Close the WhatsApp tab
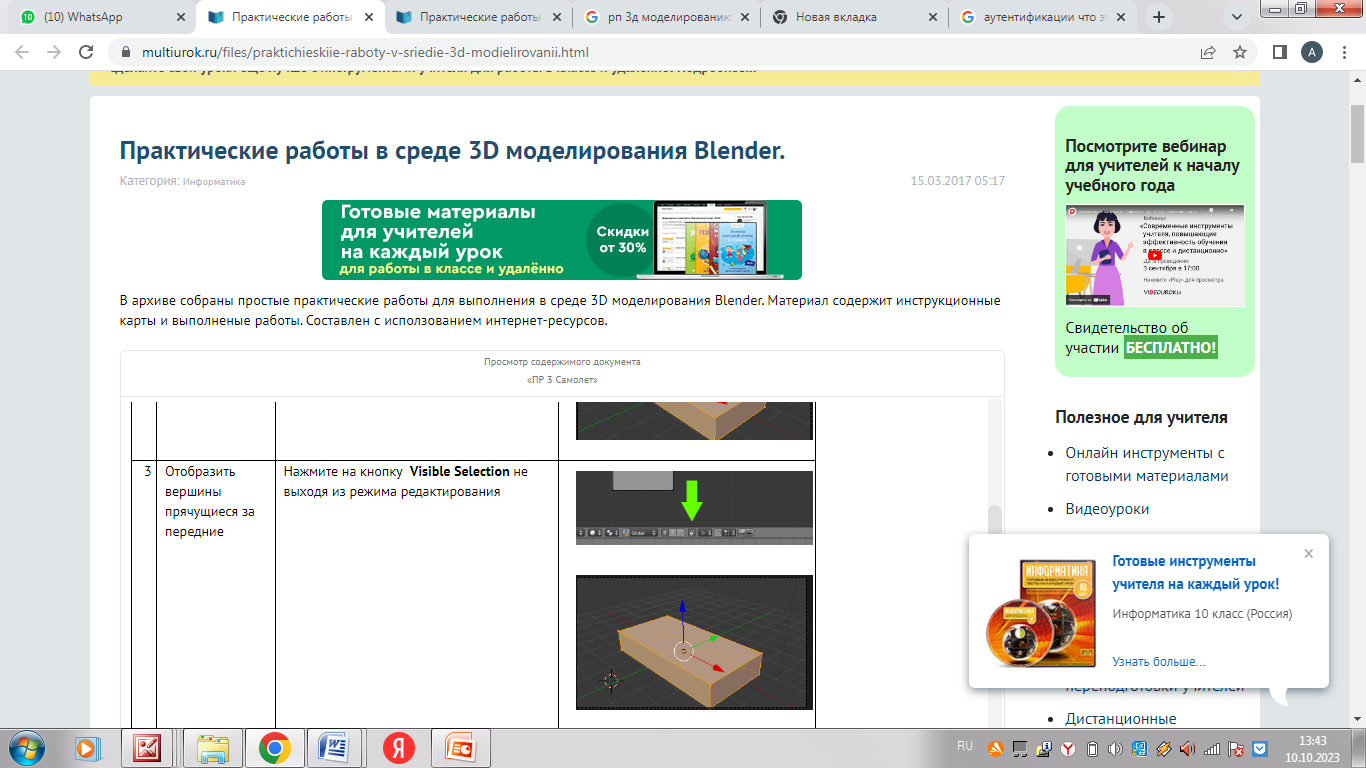 pyautogui.click(x=179, y=17)
